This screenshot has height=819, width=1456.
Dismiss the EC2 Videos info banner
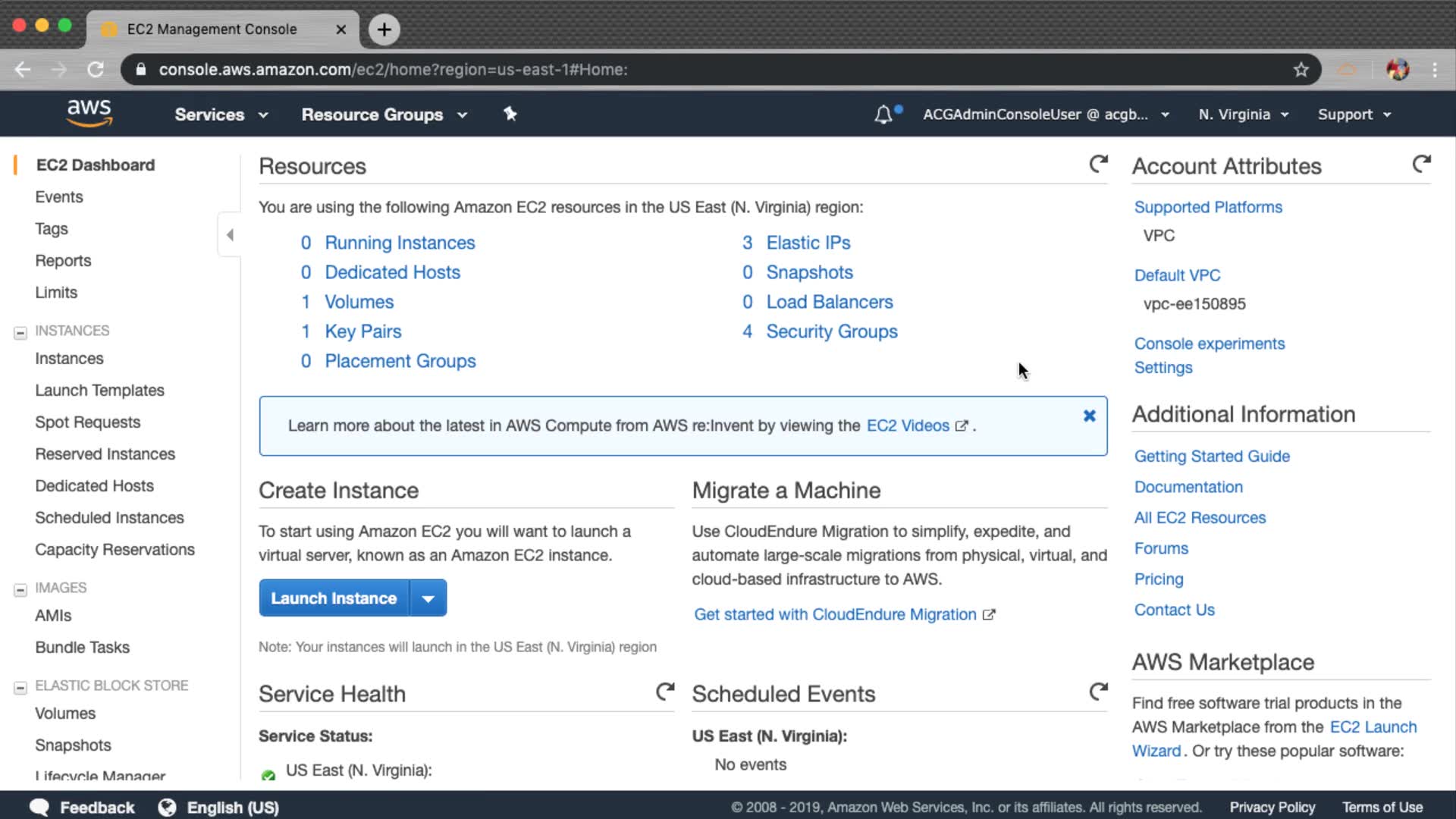coord(1089,416)
